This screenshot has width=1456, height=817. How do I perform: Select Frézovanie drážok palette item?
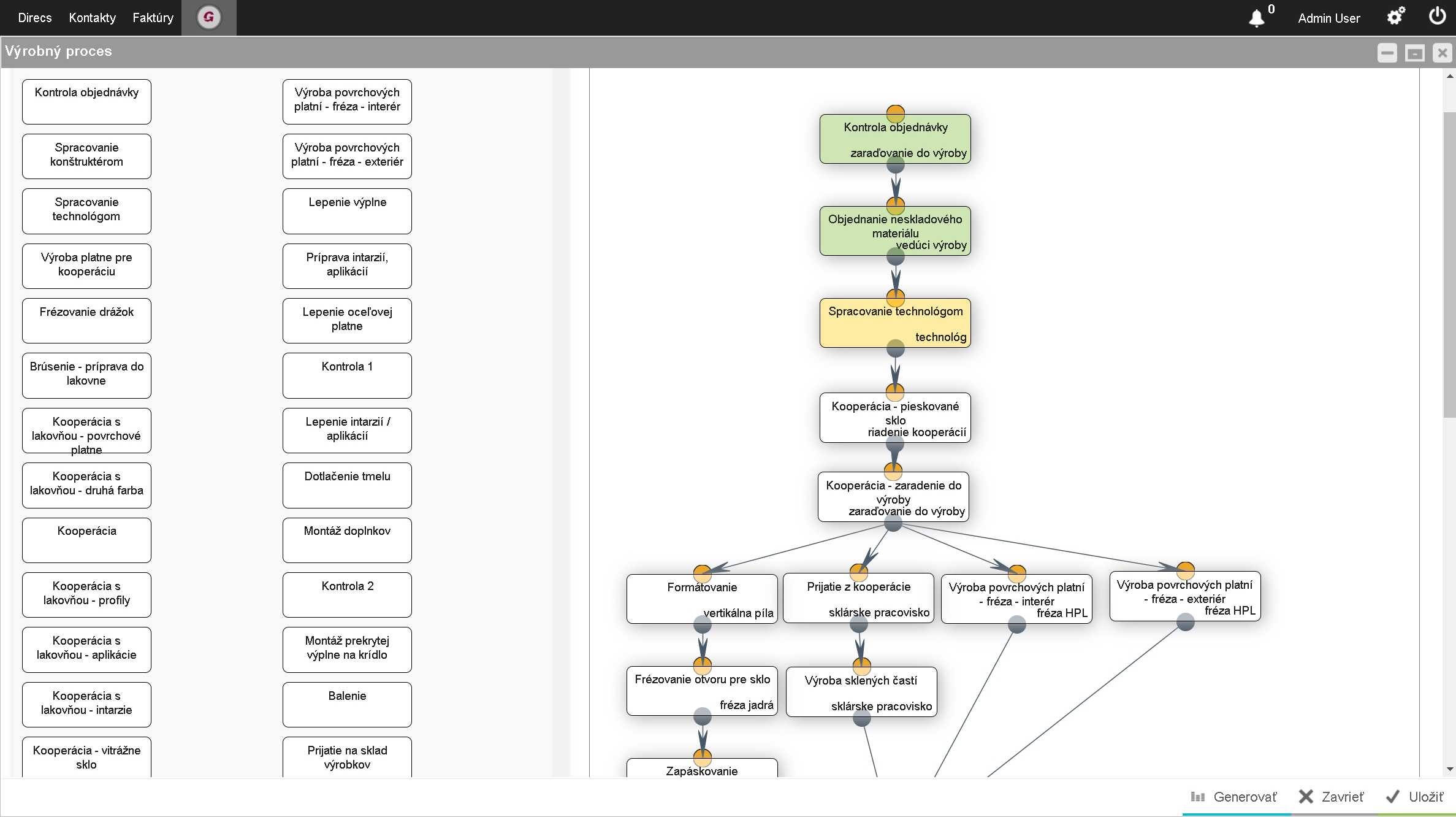86,321
